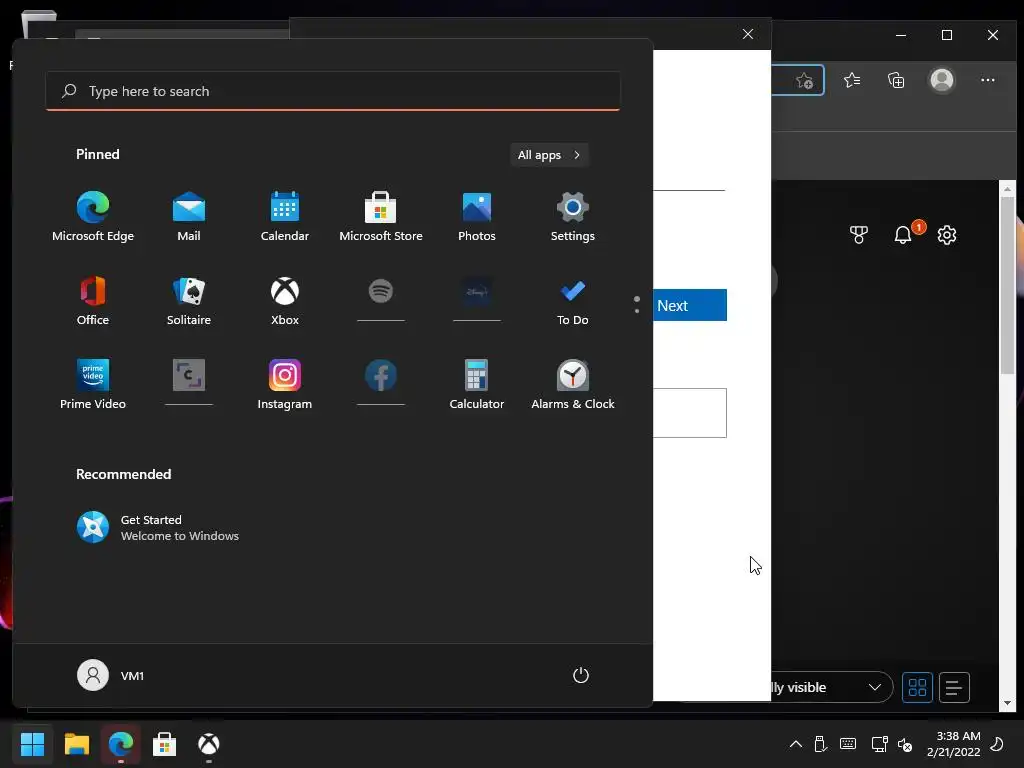Launch the Office app
This screenshot has width=1024, height=768.
(x=93, y=301)
